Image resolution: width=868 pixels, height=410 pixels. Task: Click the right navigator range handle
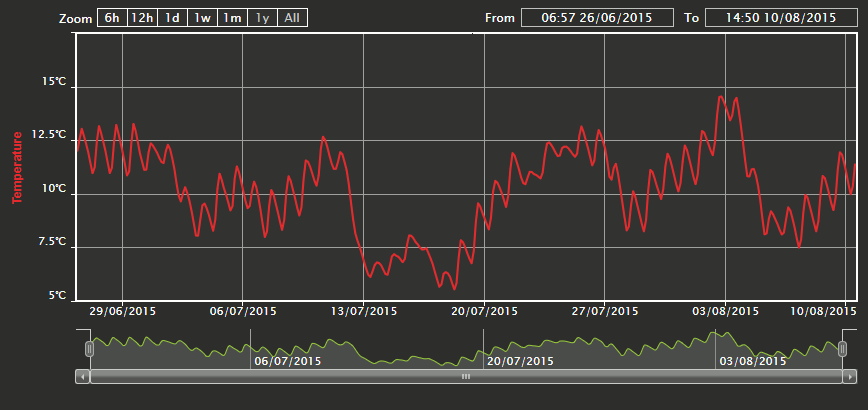(842, 349)
